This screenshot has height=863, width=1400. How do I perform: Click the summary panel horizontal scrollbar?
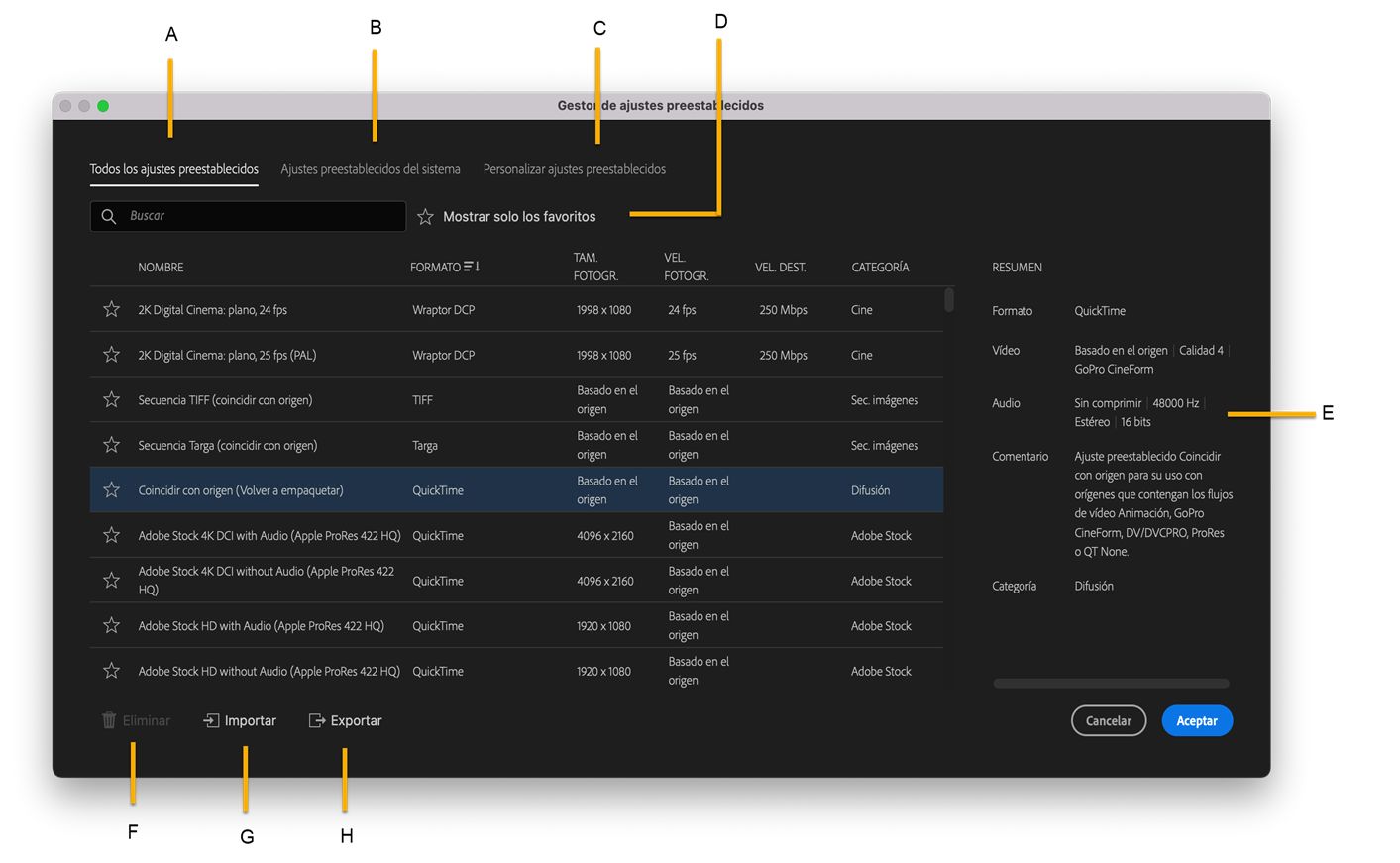click(x=1111, y=683)
